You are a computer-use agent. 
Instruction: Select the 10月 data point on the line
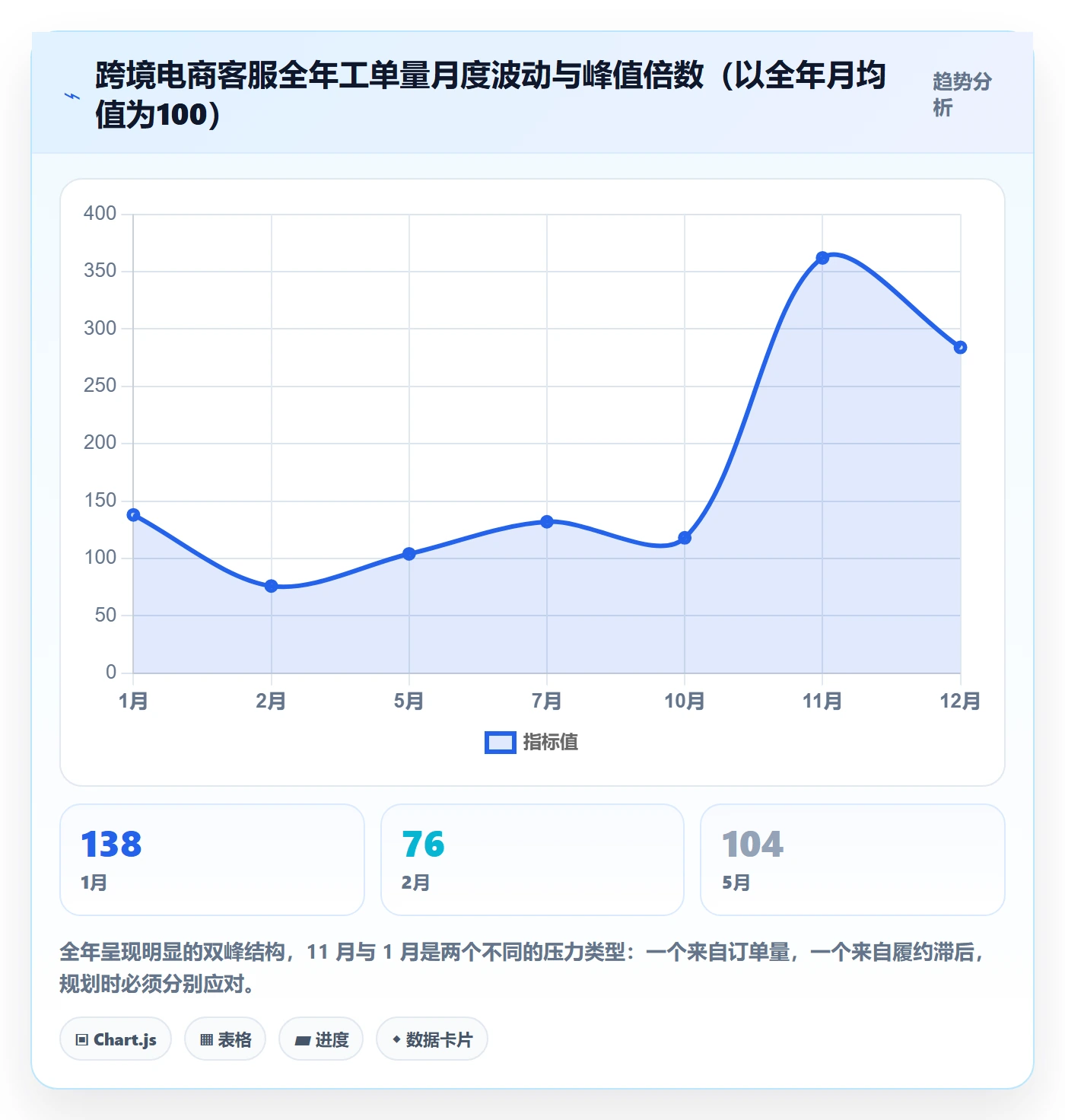[x=685, y=538]
